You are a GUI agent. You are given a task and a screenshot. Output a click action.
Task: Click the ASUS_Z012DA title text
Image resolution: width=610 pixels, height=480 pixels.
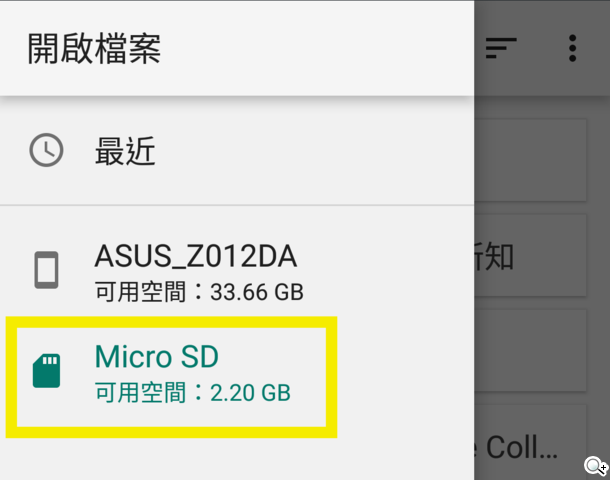196,256
